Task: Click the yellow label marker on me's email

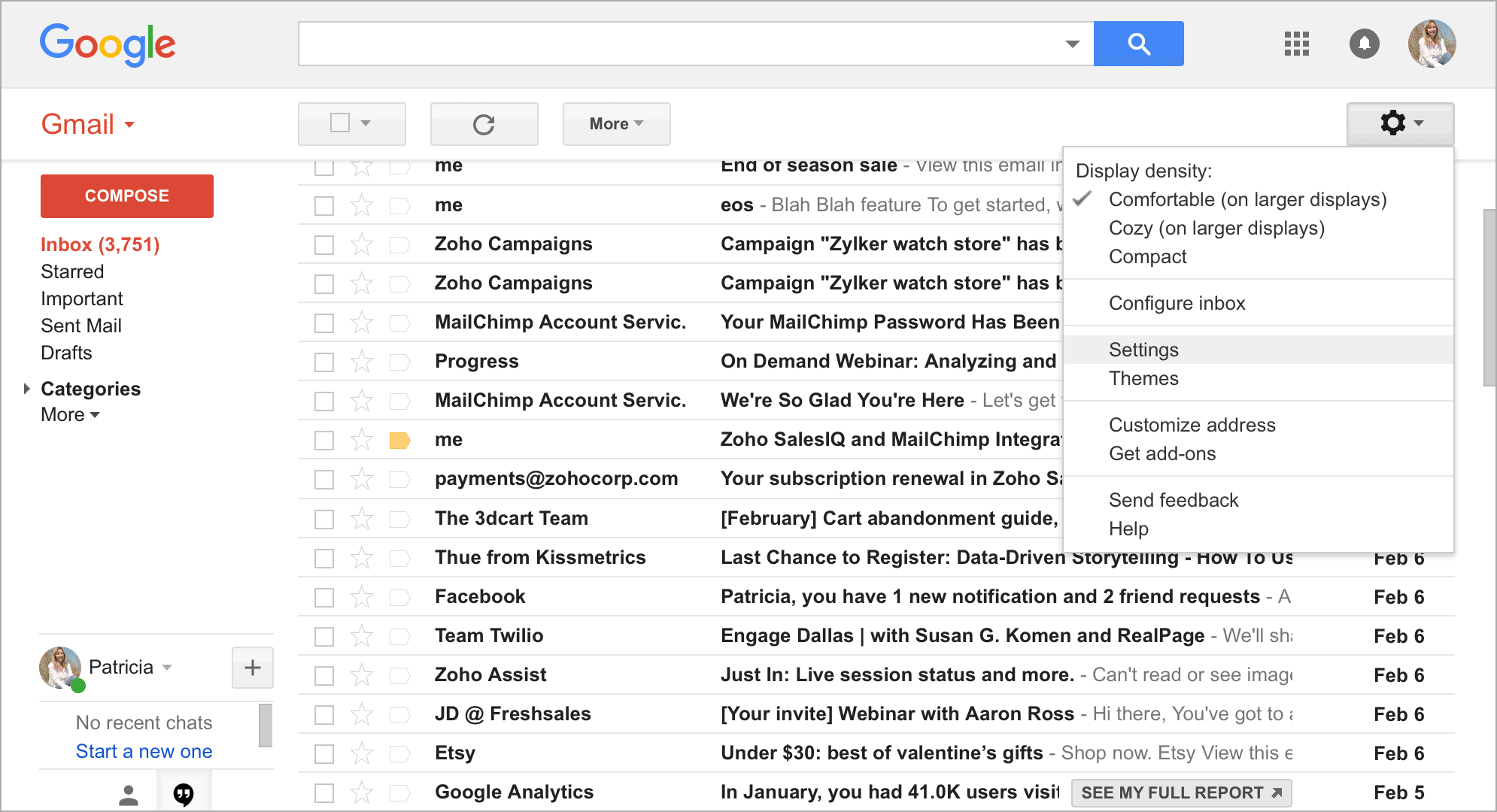Action: (399, 439)
